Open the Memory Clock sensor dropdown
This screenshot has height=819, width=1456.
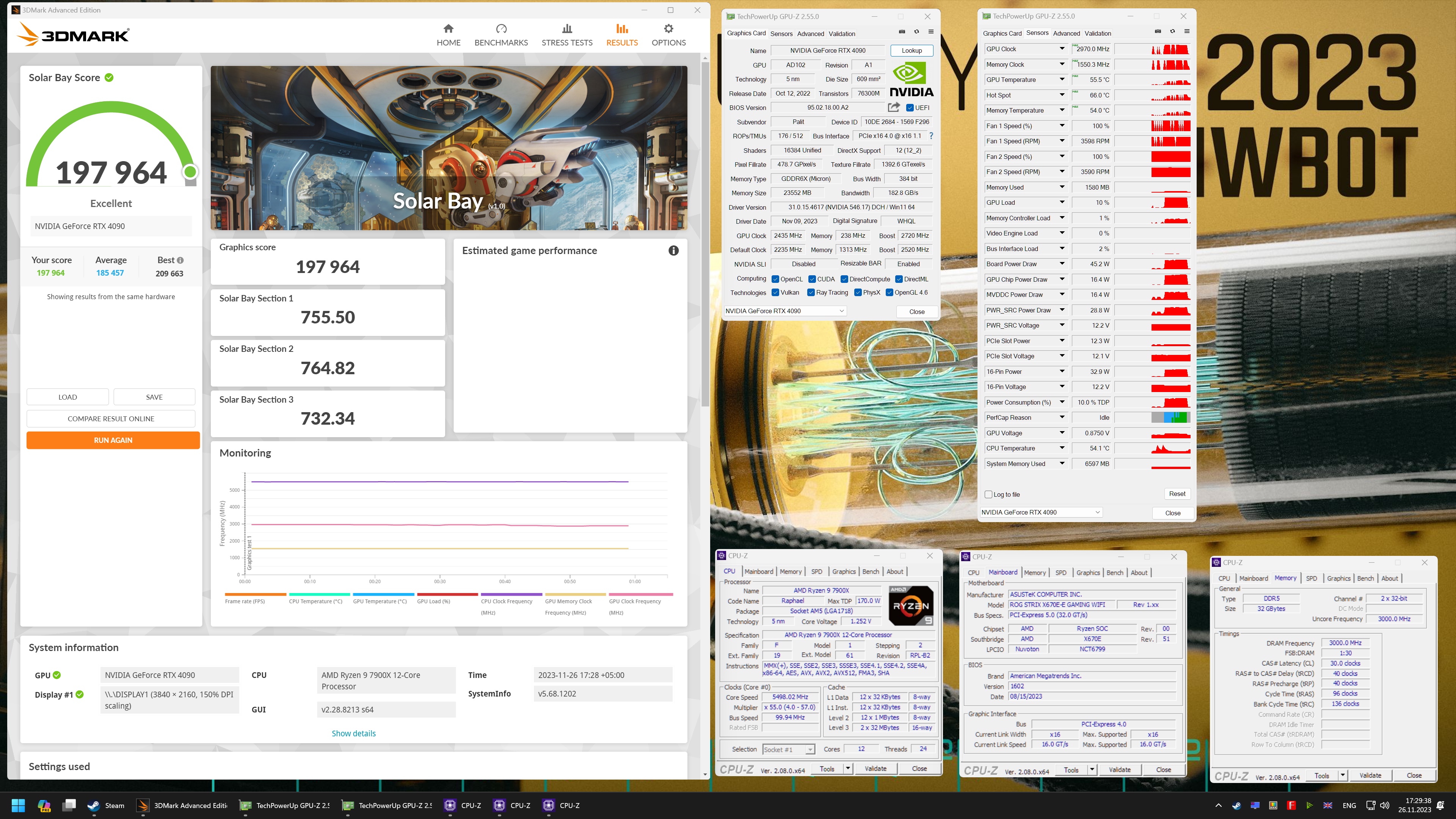pyautogui.click(x=1062, y=64)
